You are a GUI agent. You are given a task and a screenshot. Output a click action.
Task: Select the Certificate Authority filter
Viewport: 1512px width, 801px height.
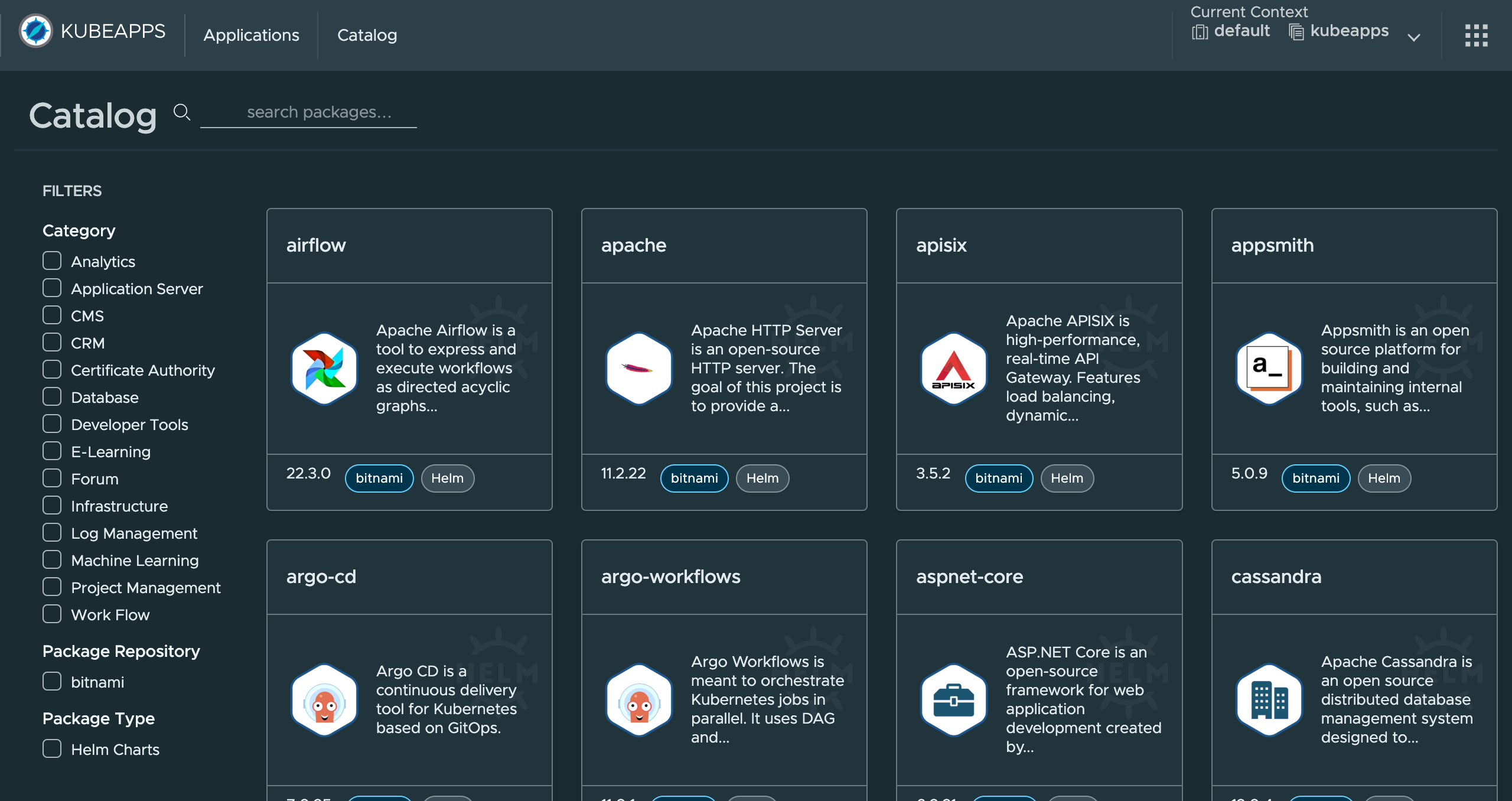tap(52, 369)
